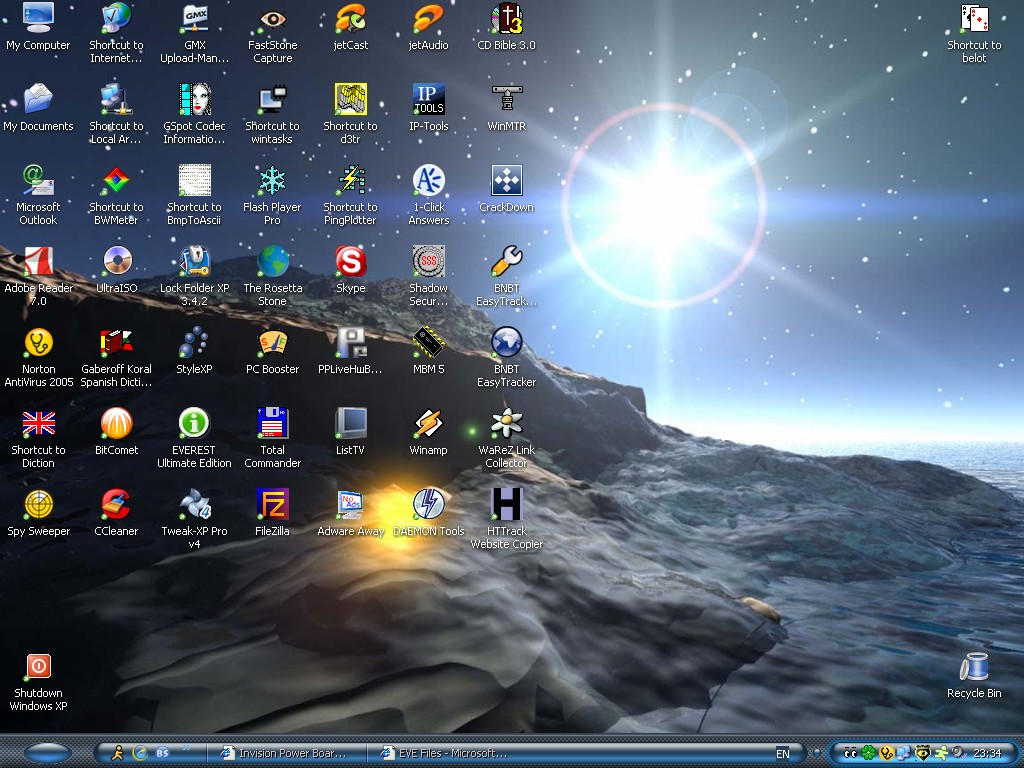Select the BNBT EasyTracker globe icon
1024x768 pixels.
[507, 342]
